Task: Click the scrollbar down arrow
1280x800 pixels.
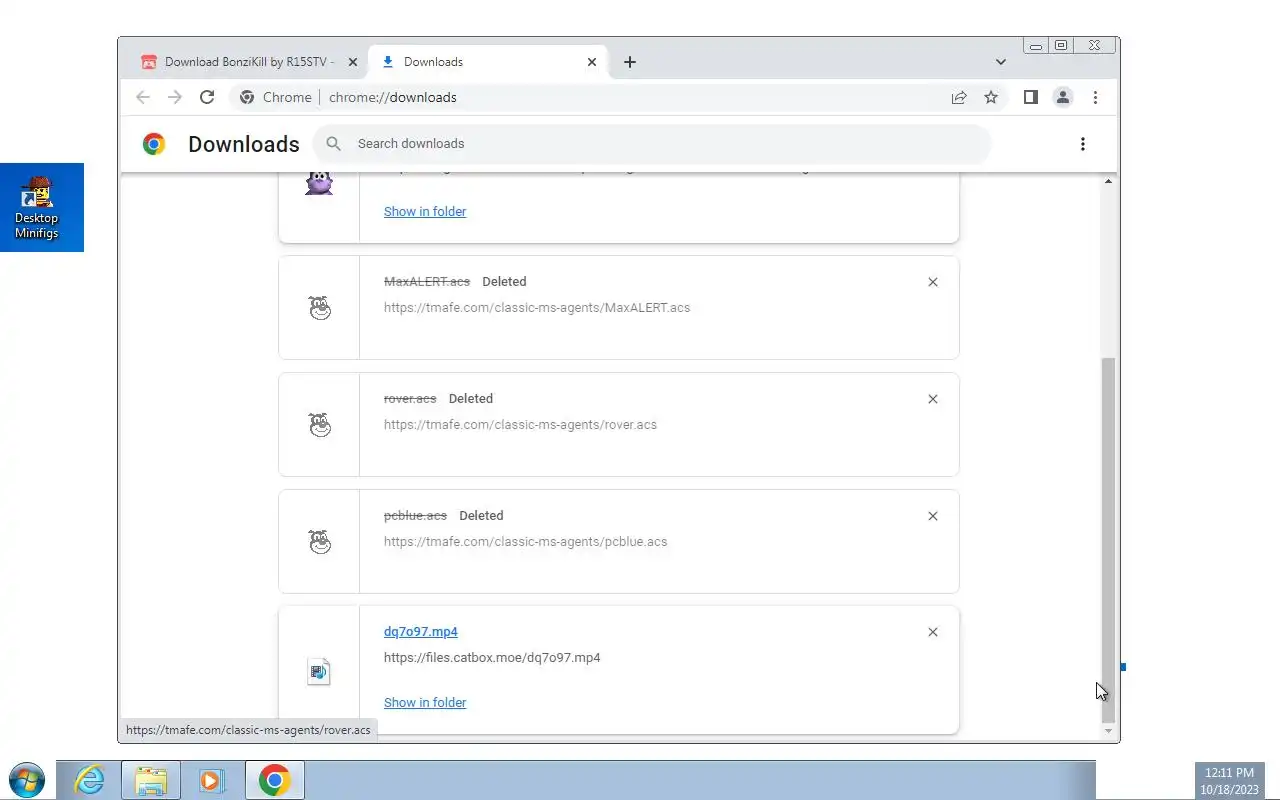Action: click(x=1107, y=731)
